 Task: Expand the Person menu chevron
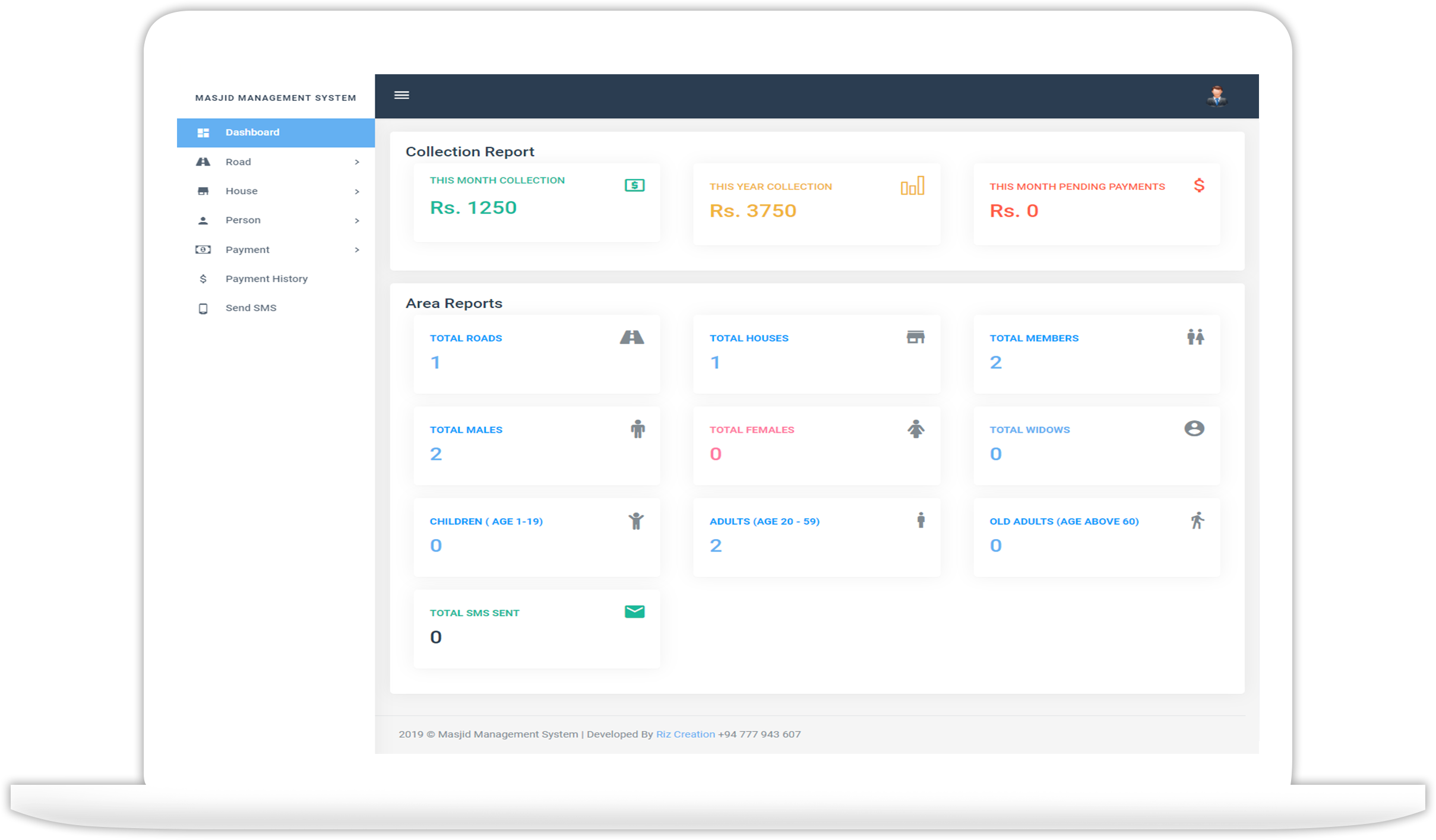pyautogui.click(x=356, y=220)
